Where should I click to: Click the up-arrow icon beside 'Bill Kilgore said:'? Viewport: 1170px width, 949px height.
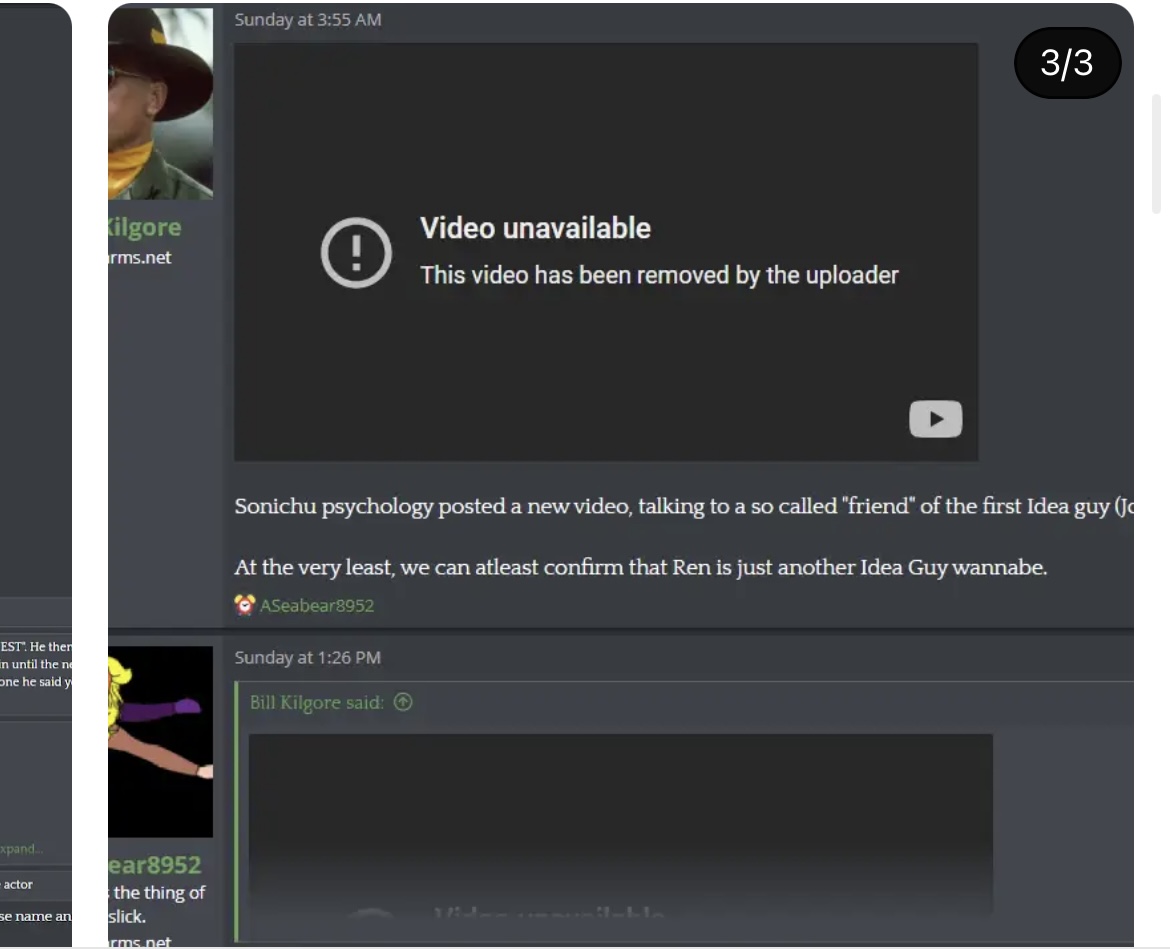(403, 702)
